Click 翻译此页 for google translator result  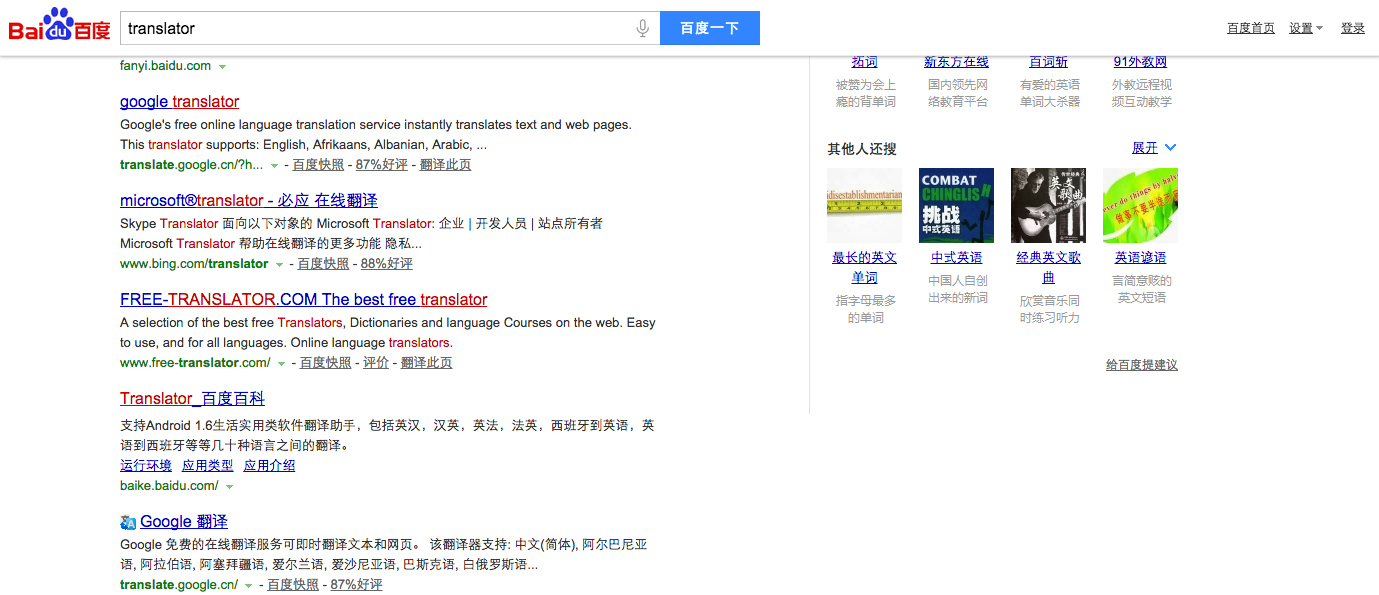(445, 164)
